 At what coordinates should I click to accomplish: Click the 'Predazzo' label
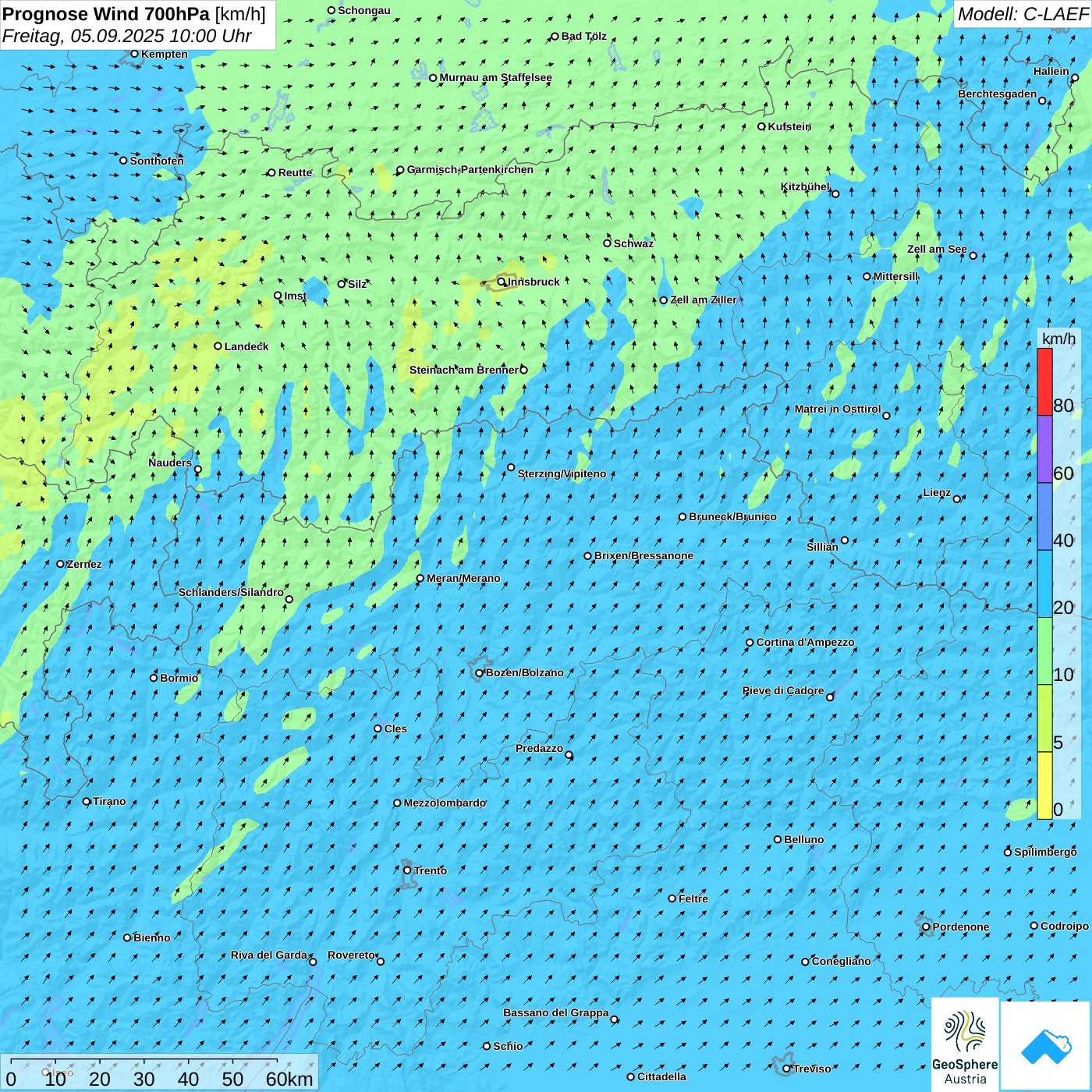tap(540, 748)
